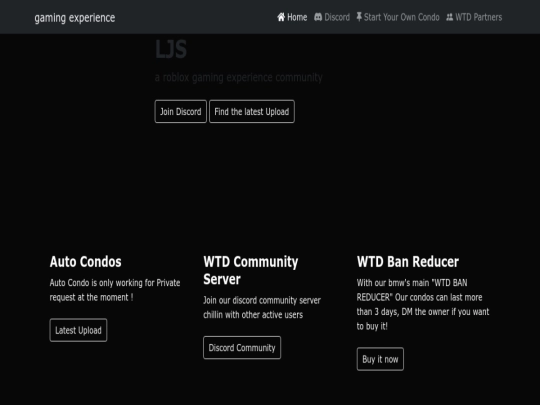Click the gaming experience brand title
This screenshot has width=540, height=405.
(x=75, y=18)
